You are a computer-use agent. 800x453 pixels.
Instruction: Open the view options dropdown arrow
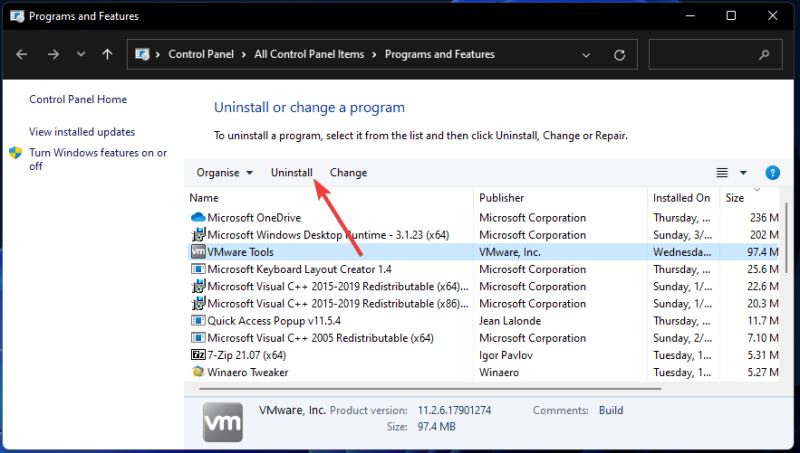[743, 173]
